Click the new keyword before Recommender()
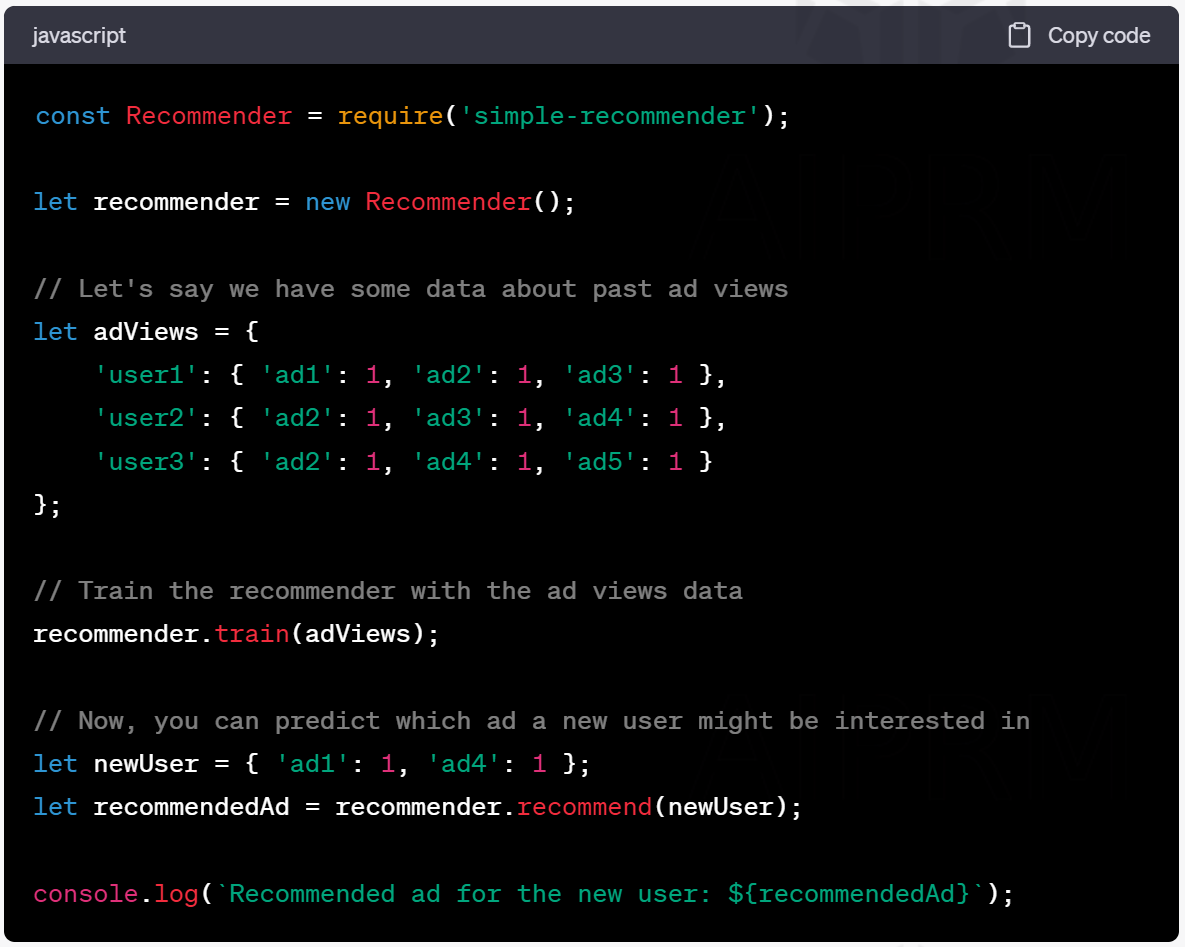Image resolution: width=1185 pixels, height=947 pixels. pos(327,202)
